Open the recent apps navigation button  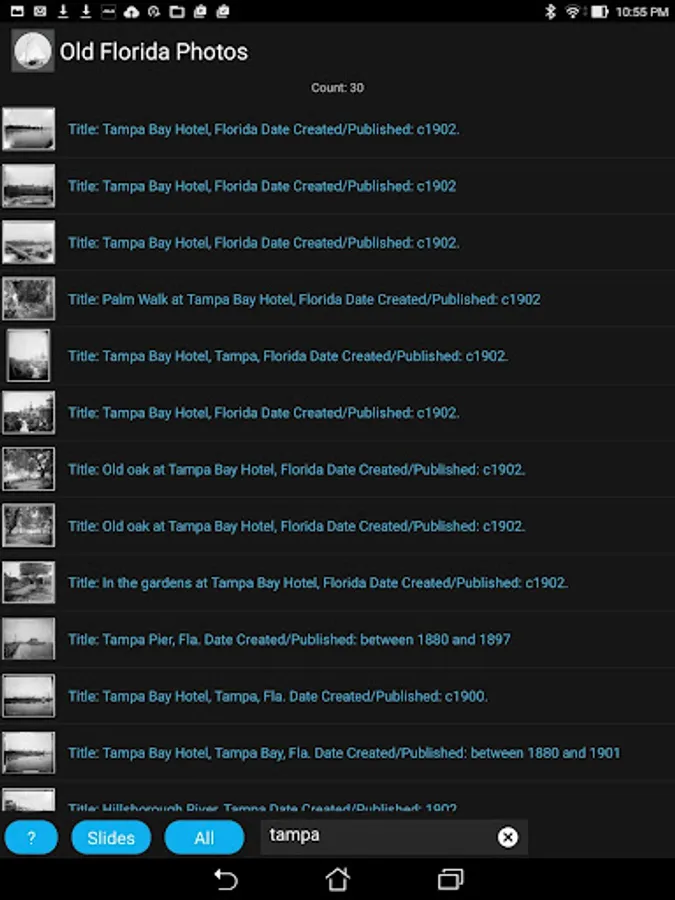(x=451, y=879)
